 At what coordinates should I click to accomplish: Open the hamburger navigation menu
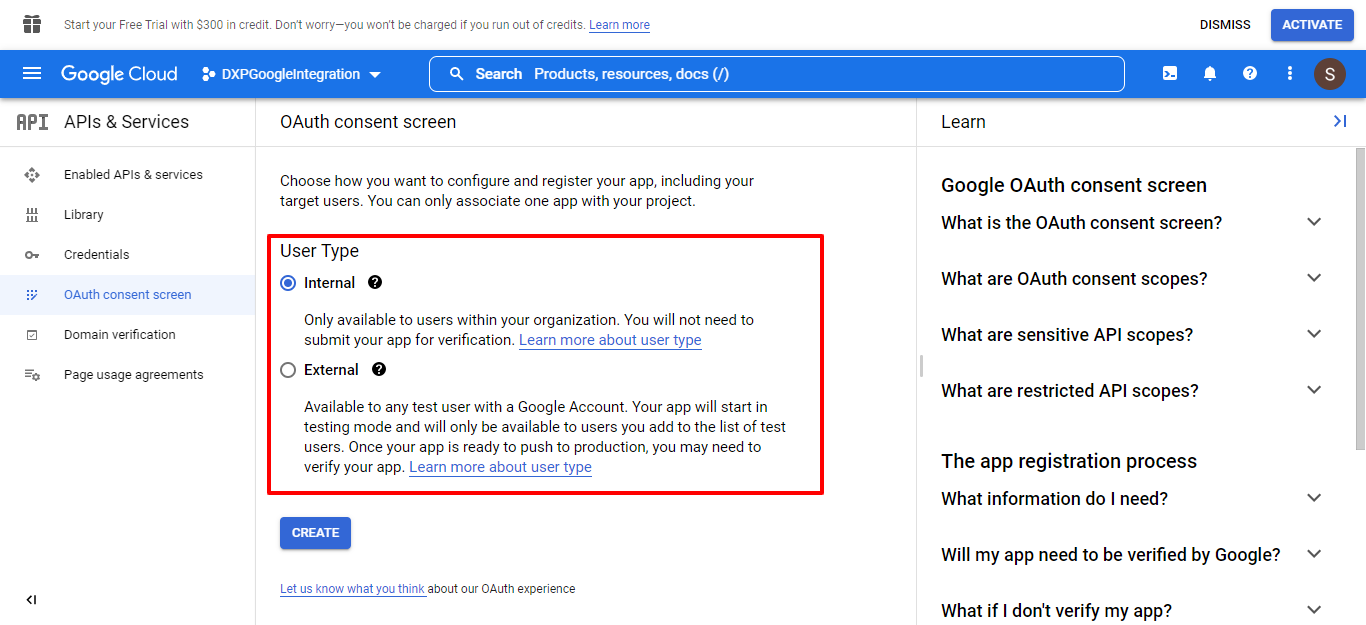(32, 74)
